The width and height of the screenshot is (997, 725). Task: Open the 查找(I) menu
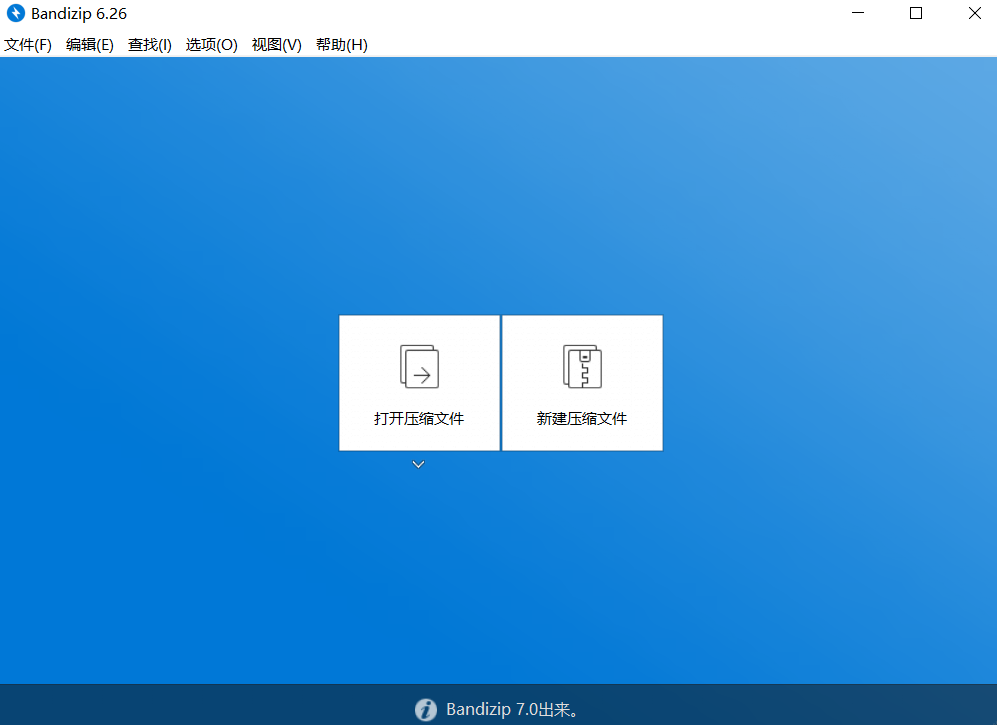point(149,45)
